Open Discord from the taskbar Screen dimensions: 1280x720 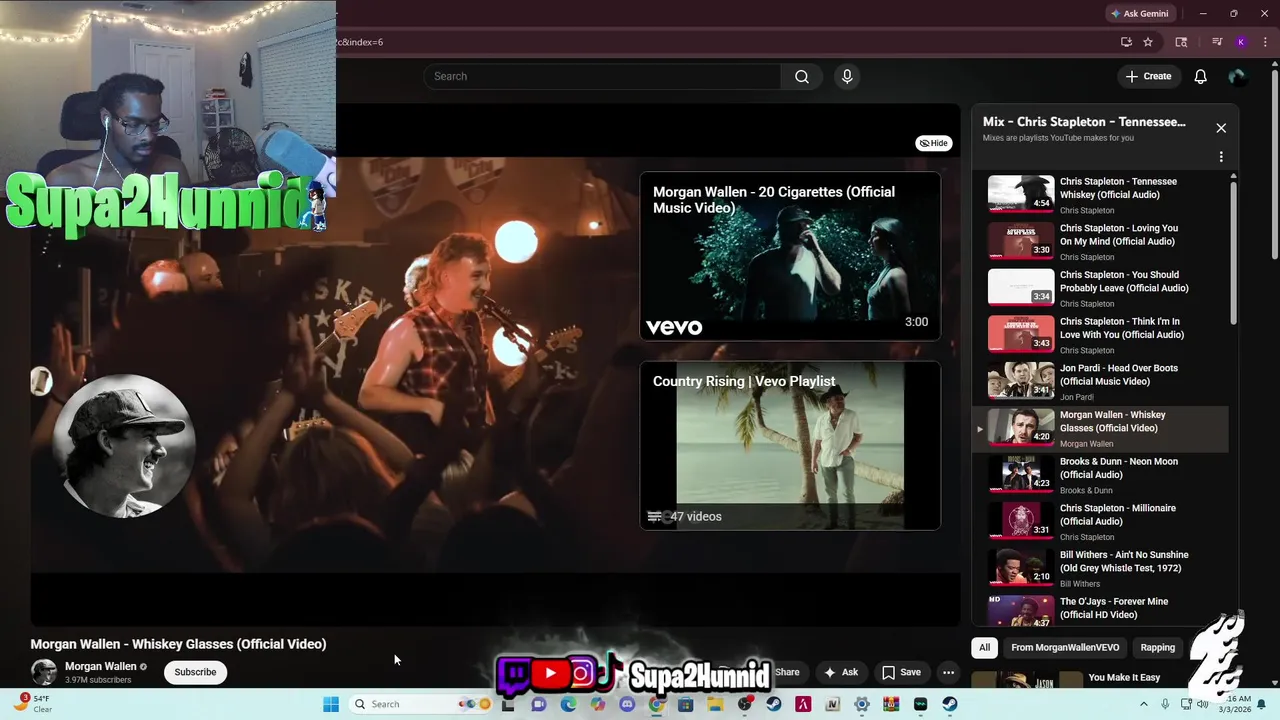click(x=627, y=704)
